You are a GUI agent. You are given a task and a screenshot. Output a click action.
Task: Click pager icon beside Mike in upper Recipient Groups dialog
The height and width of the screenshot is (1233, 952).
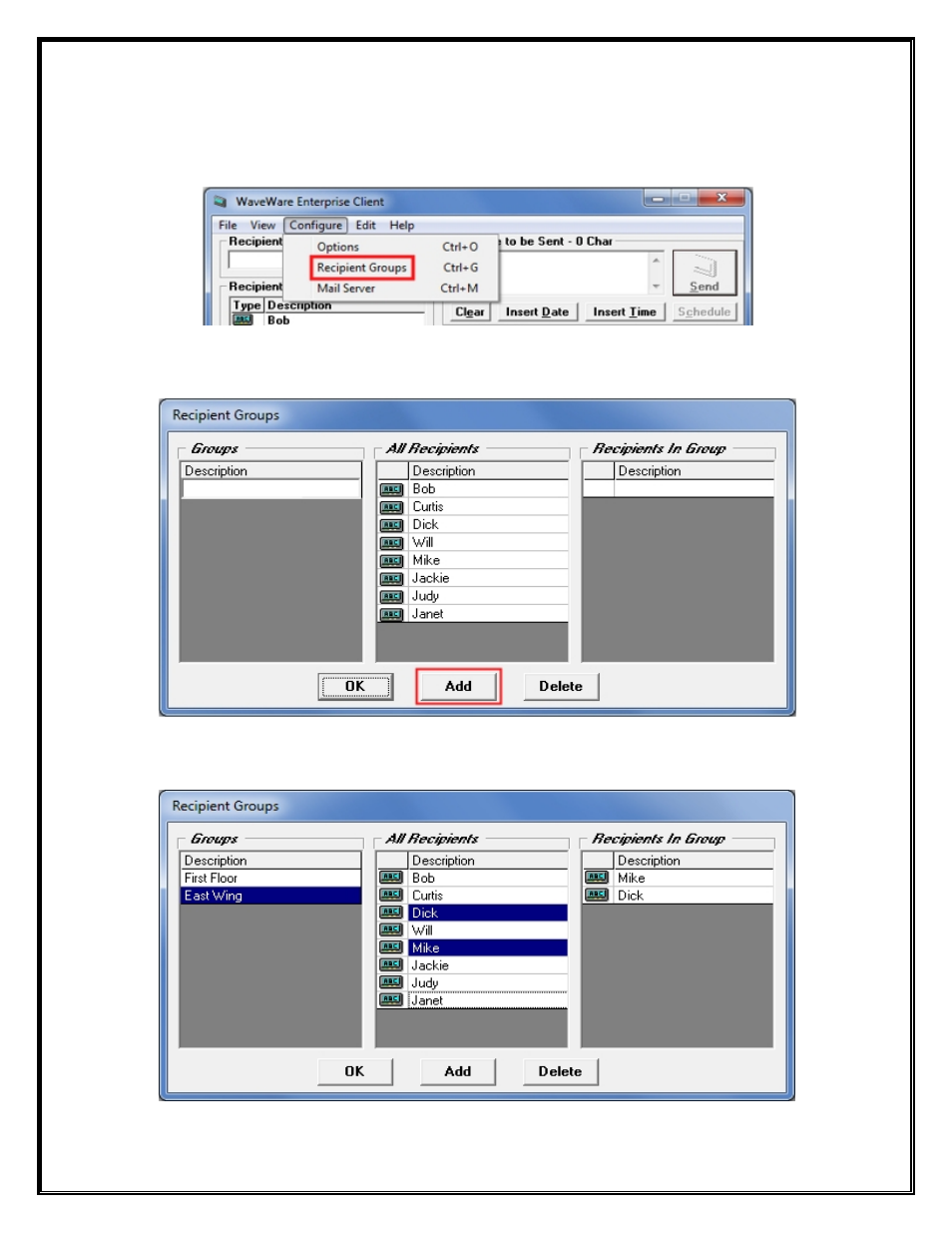[391, 561]
